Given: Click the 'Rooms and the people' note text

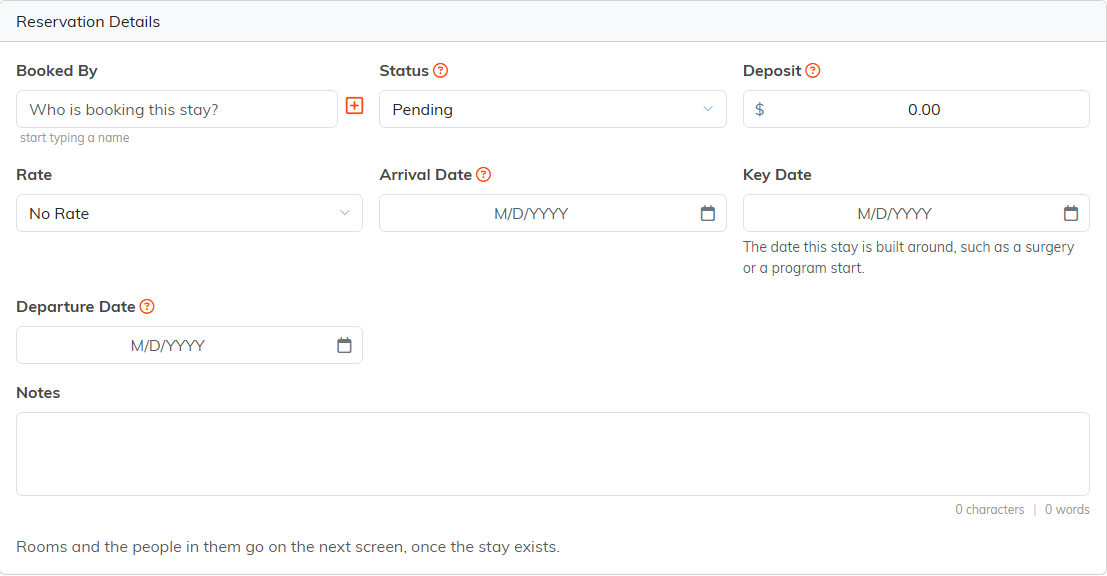Looking at the screenshot, I should [288, 547].
